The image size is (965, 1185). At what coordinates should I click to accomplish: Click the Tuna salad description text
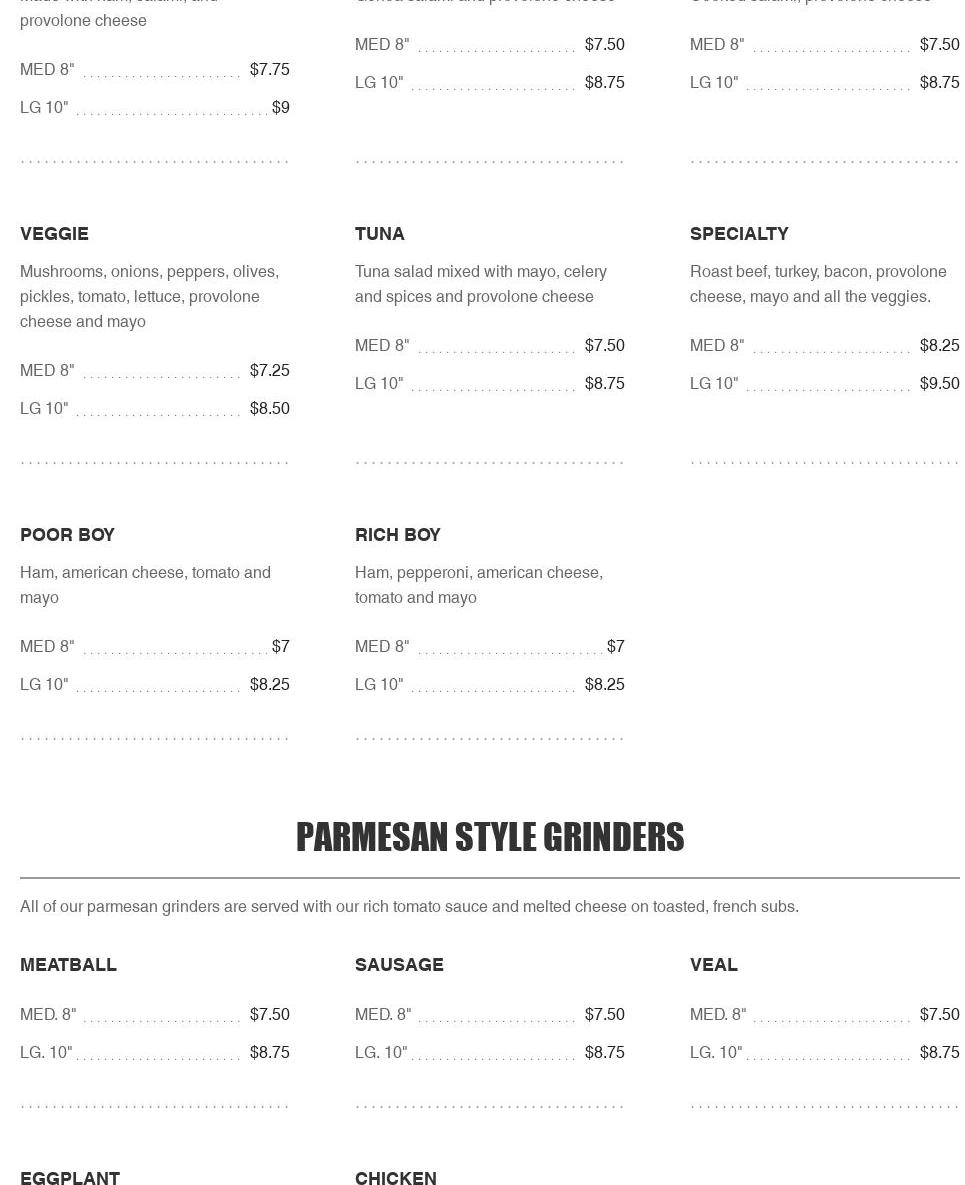point(480,284)
